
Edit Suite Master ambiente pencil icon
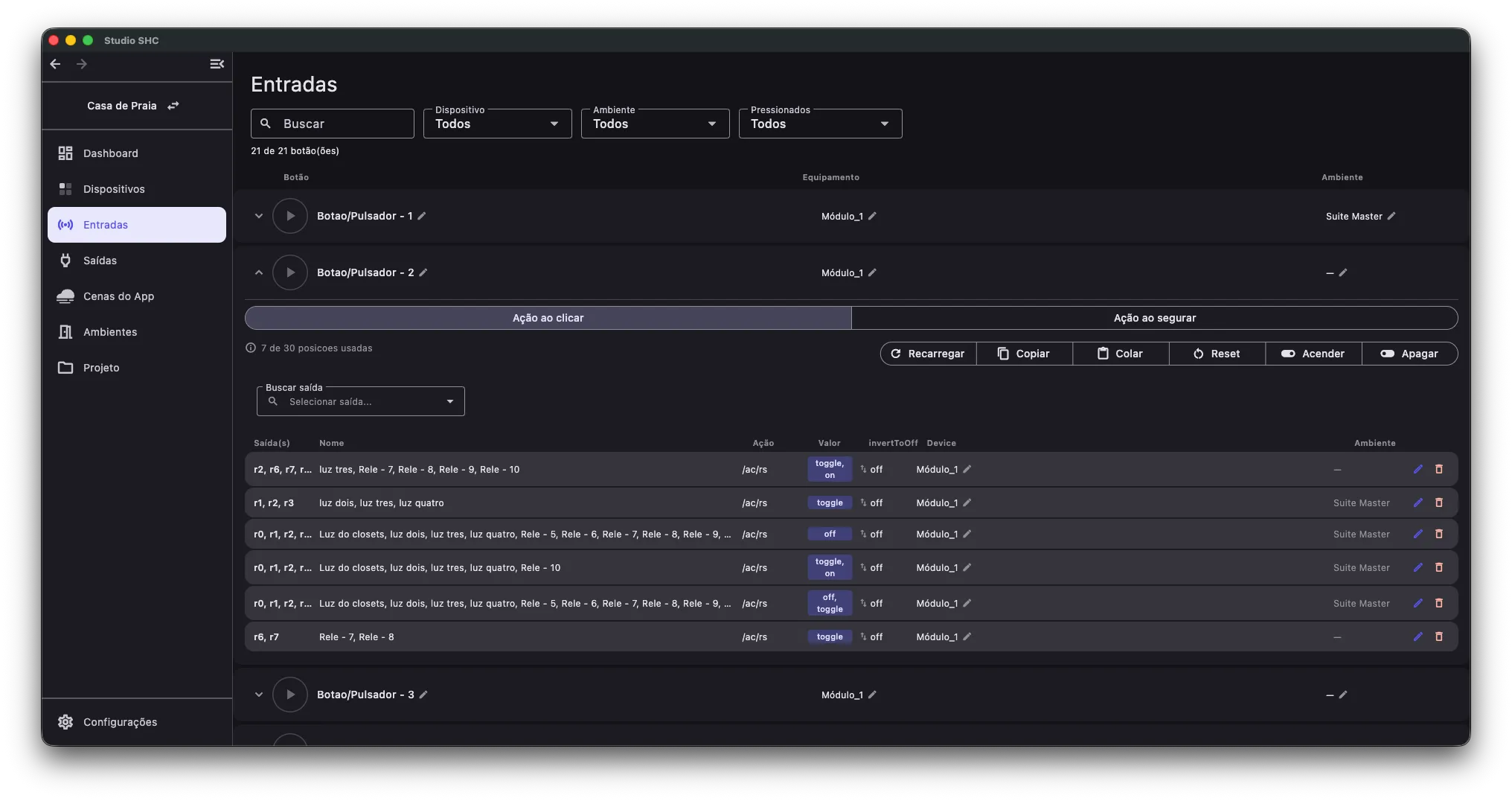pyautogui.click(x=1391, y=216)
